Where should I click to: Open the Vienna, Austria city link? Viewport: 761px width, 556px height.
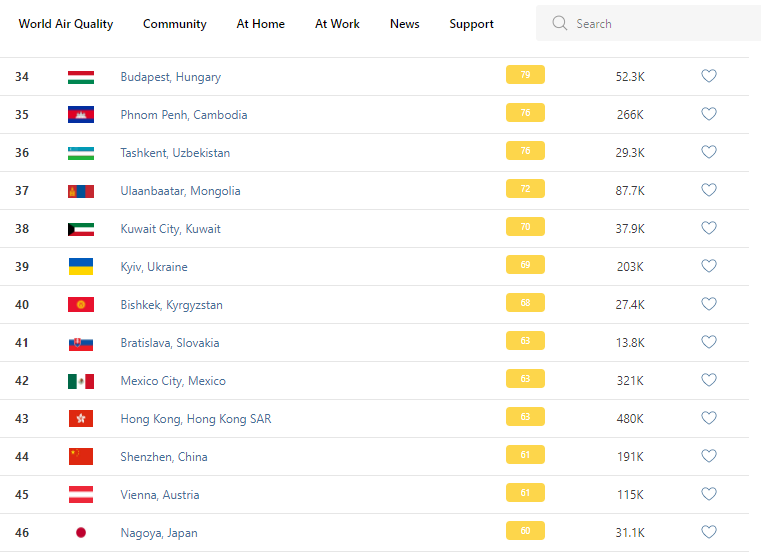click(160, 495)
